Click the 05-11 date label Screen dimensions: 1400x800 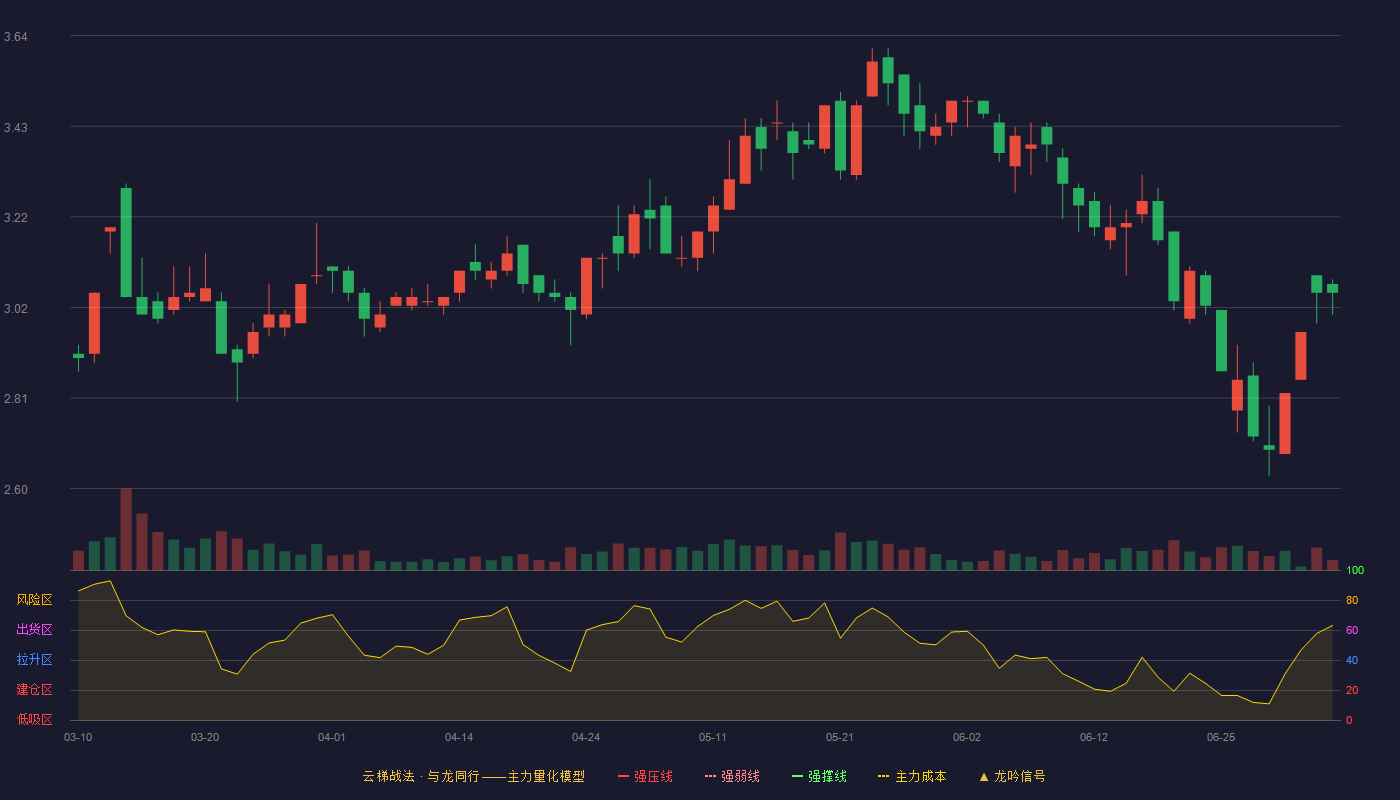pos(713,737)
